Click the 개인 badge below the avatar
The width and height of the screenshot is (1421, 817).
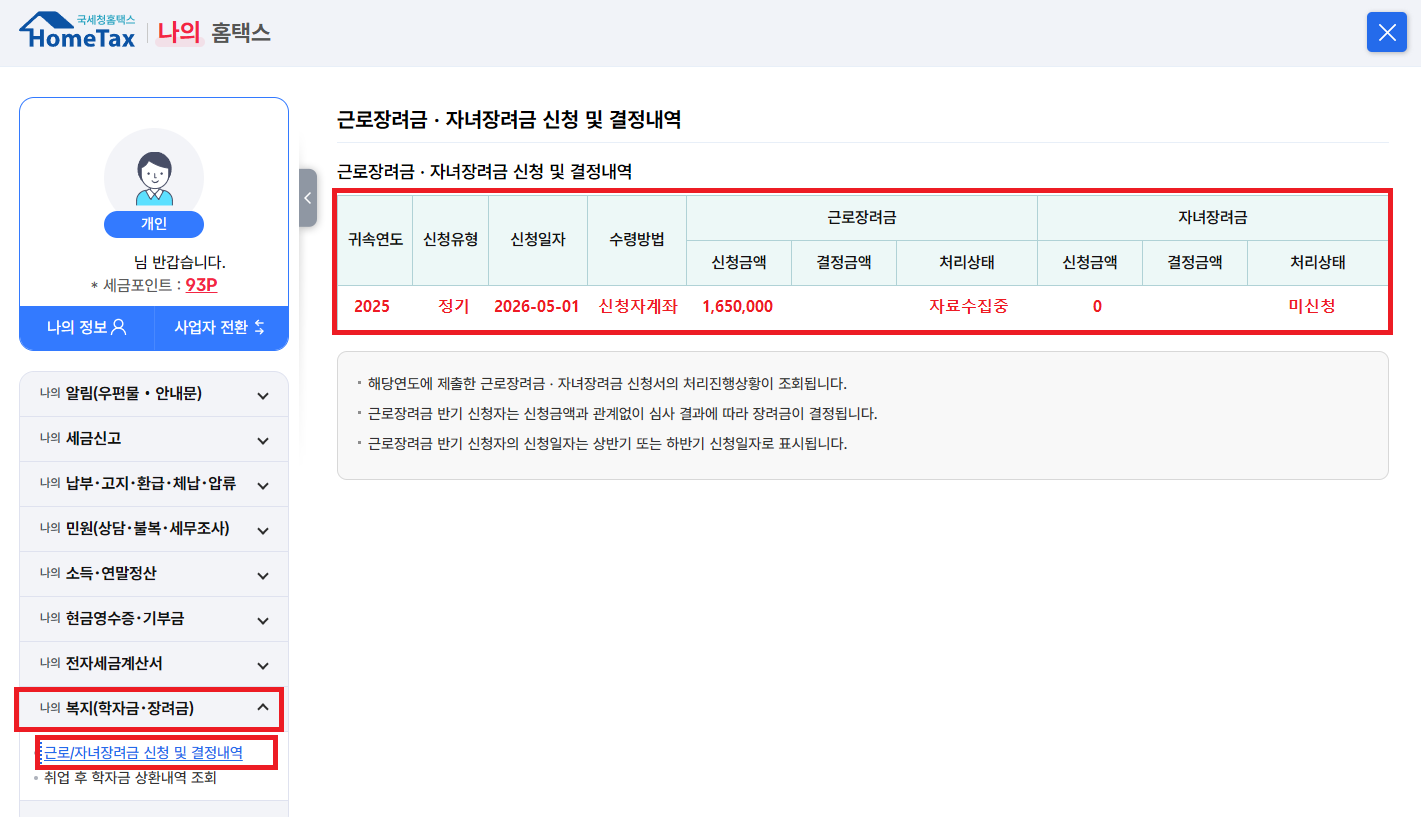(153, 224)
